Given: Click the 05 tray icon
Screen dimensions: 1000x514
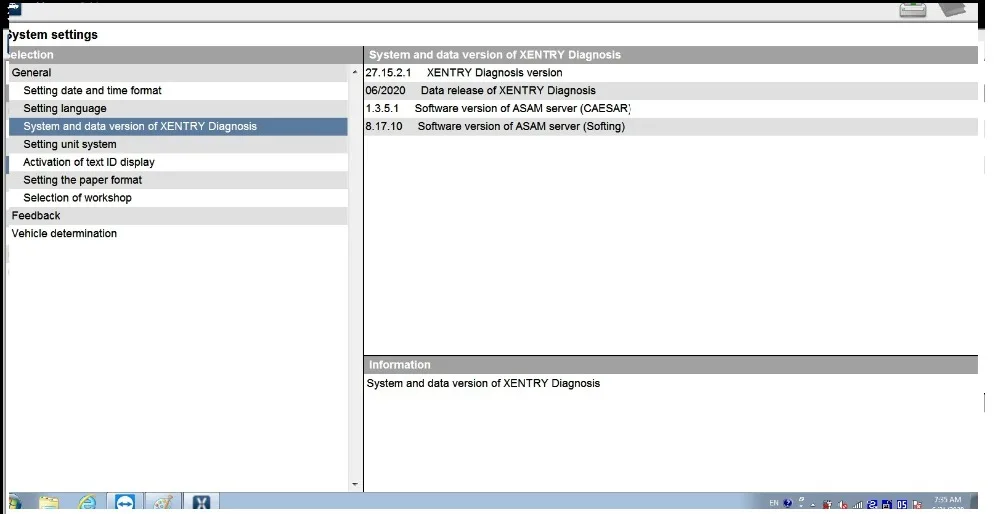Looking at the screenshot, I should click(x=902, y=504).
